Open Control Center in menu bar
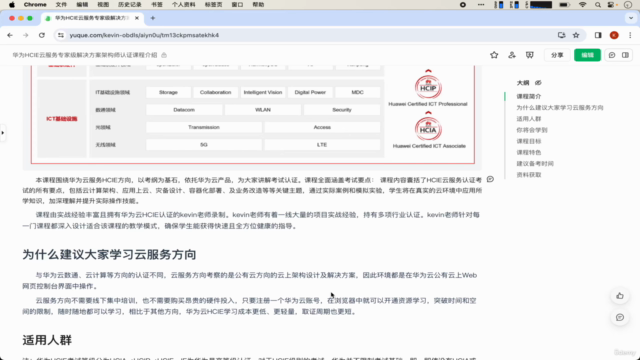 click(611, 4)
